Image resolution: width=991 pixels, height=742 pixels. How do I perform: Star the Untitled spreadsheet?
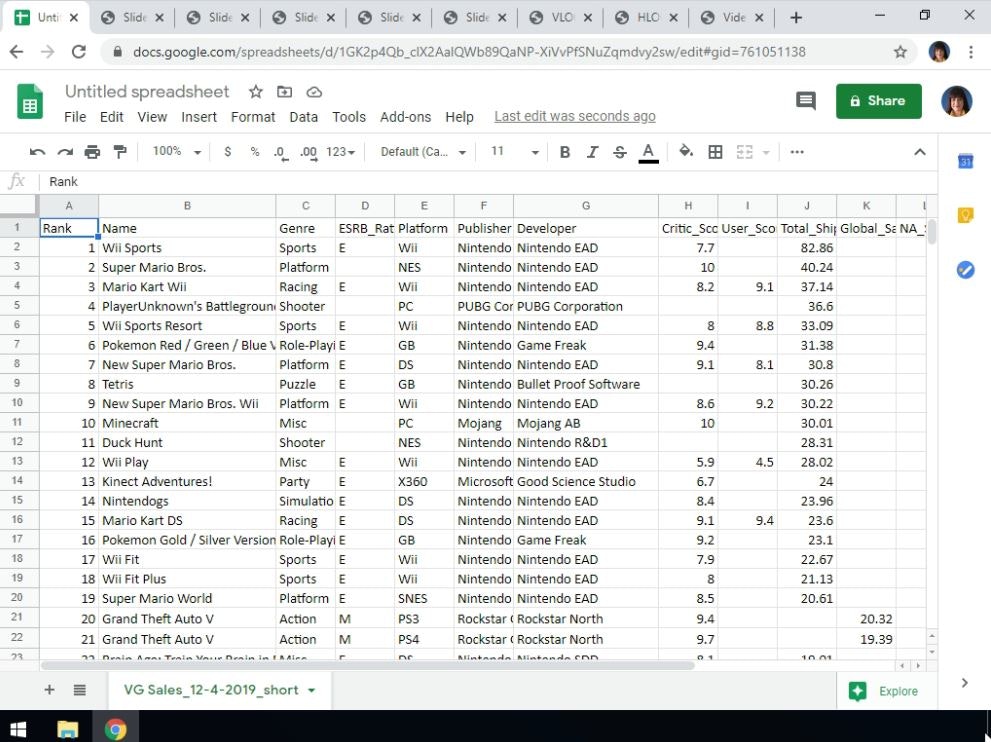click(256, 92)
